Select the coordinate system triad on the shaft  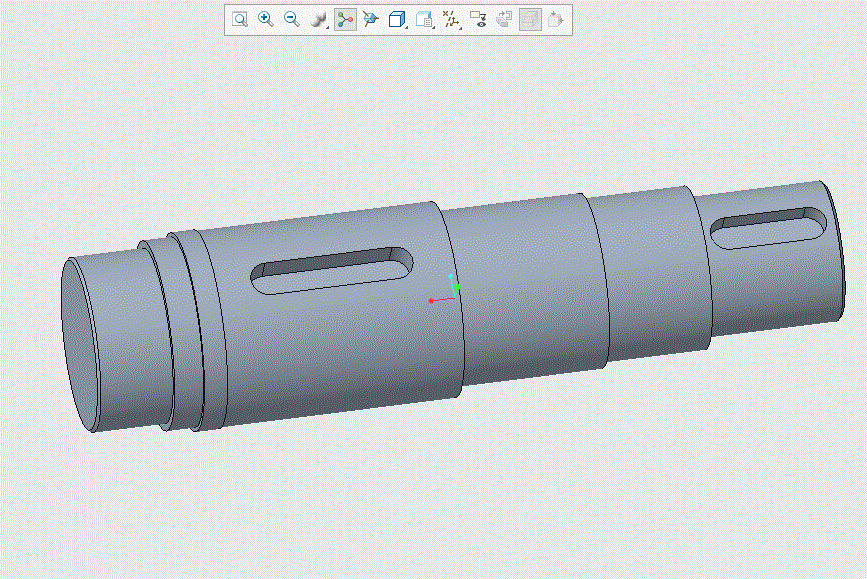click(445, 289)
